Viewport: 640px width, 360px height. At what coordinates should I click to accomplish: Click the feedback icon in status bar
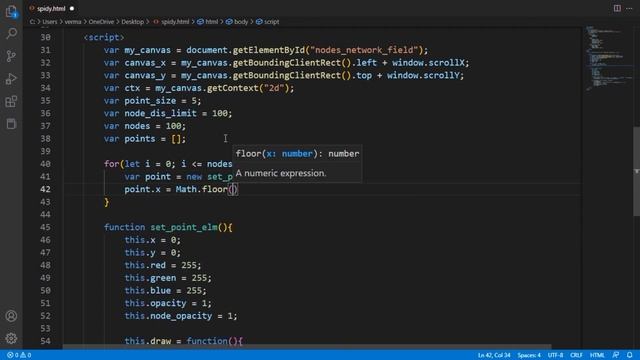pos(616,355)
